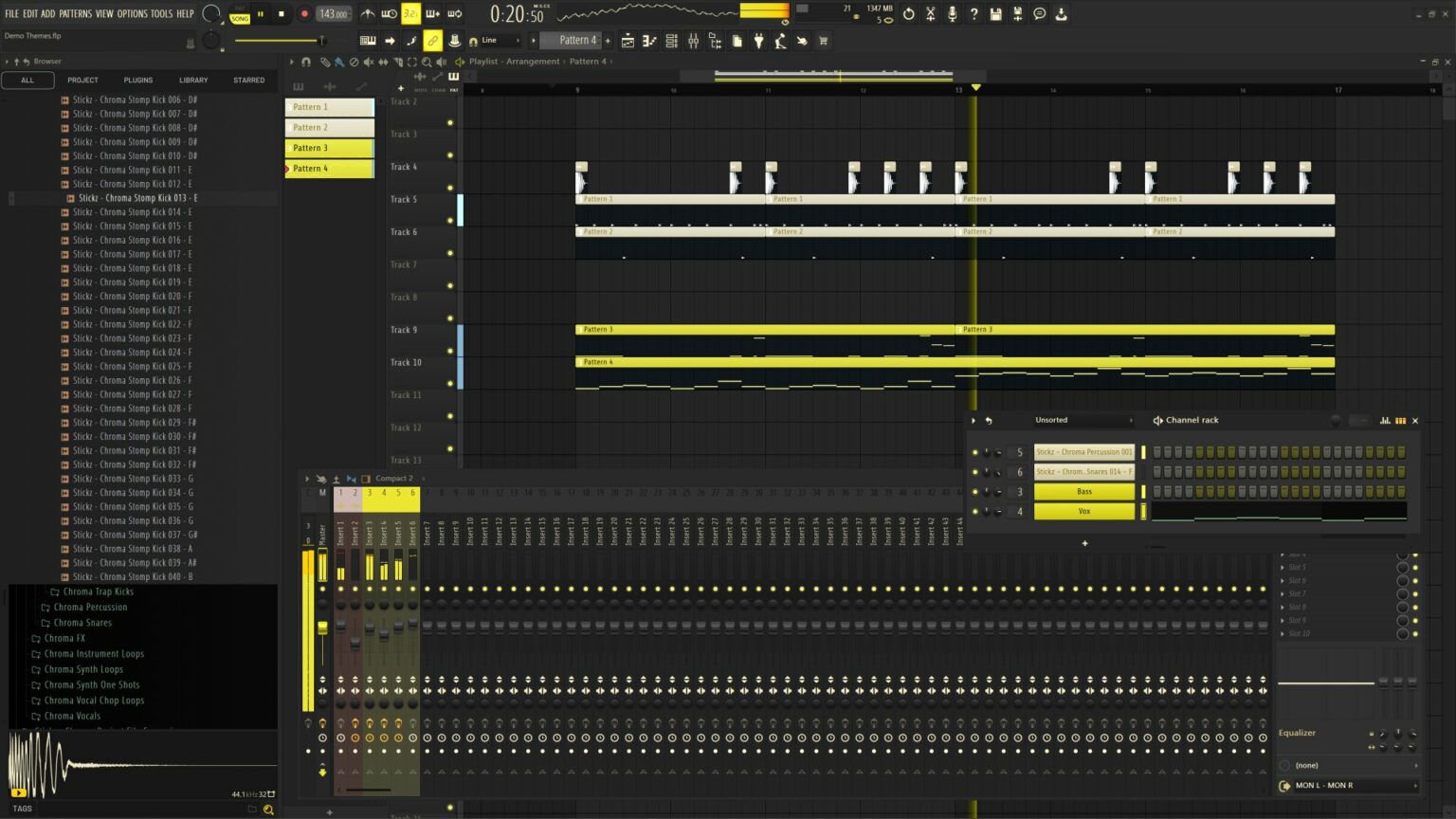Click the Bass channel button in Channel rack
Viewport: 1456px width, 819px height.
1083,491
